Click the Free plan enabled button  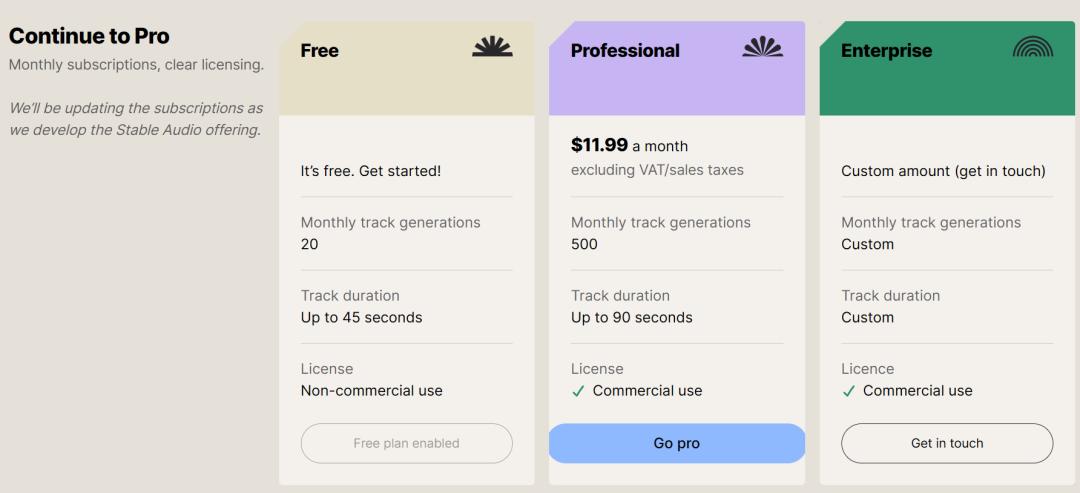tap(406, 443)
